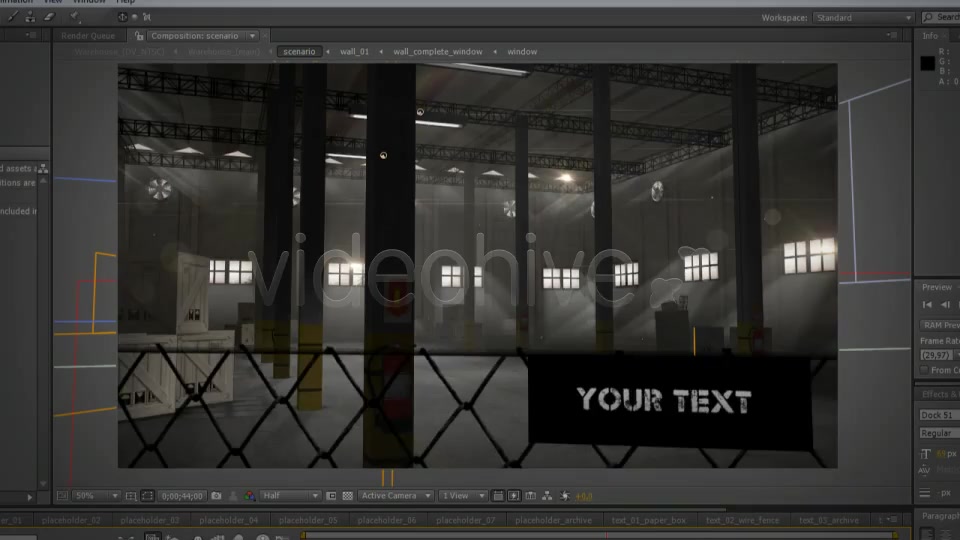
Task: Open the Timeline button icon in viewer
Action: (530, 496)
